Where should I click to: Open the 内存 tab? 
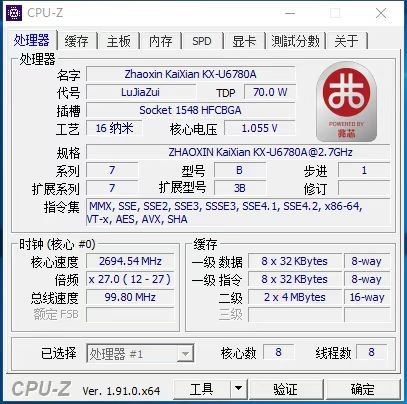[x=161, y=41]
